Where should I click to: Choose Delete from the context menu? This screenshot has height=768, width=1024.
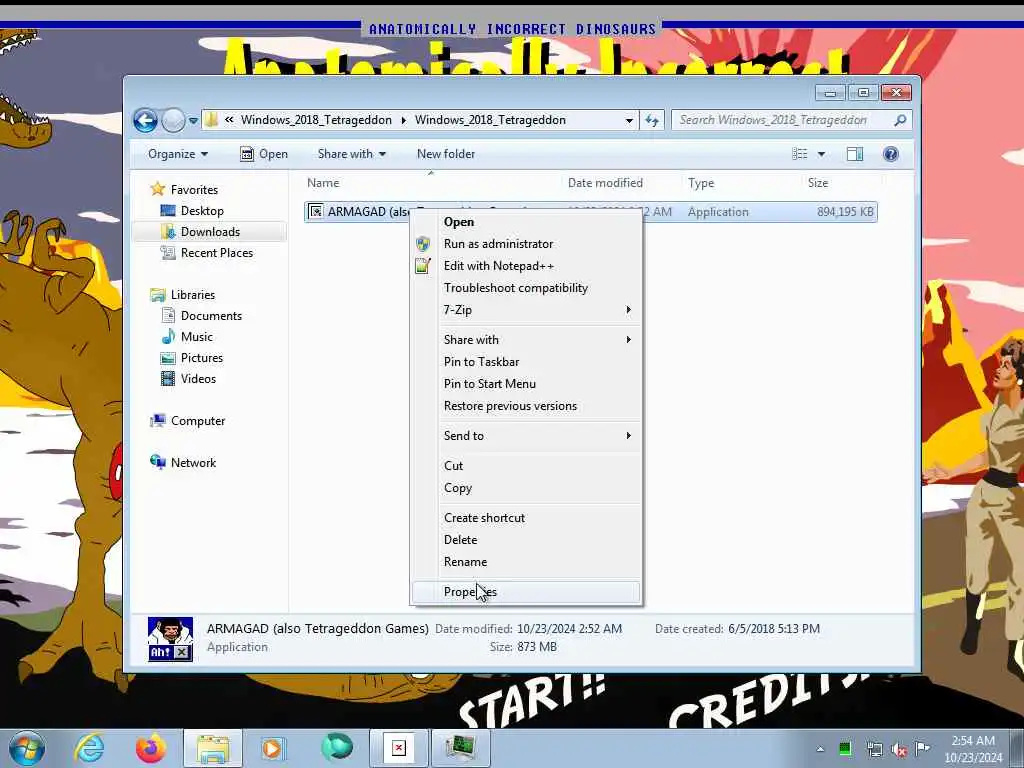(526, 540)
